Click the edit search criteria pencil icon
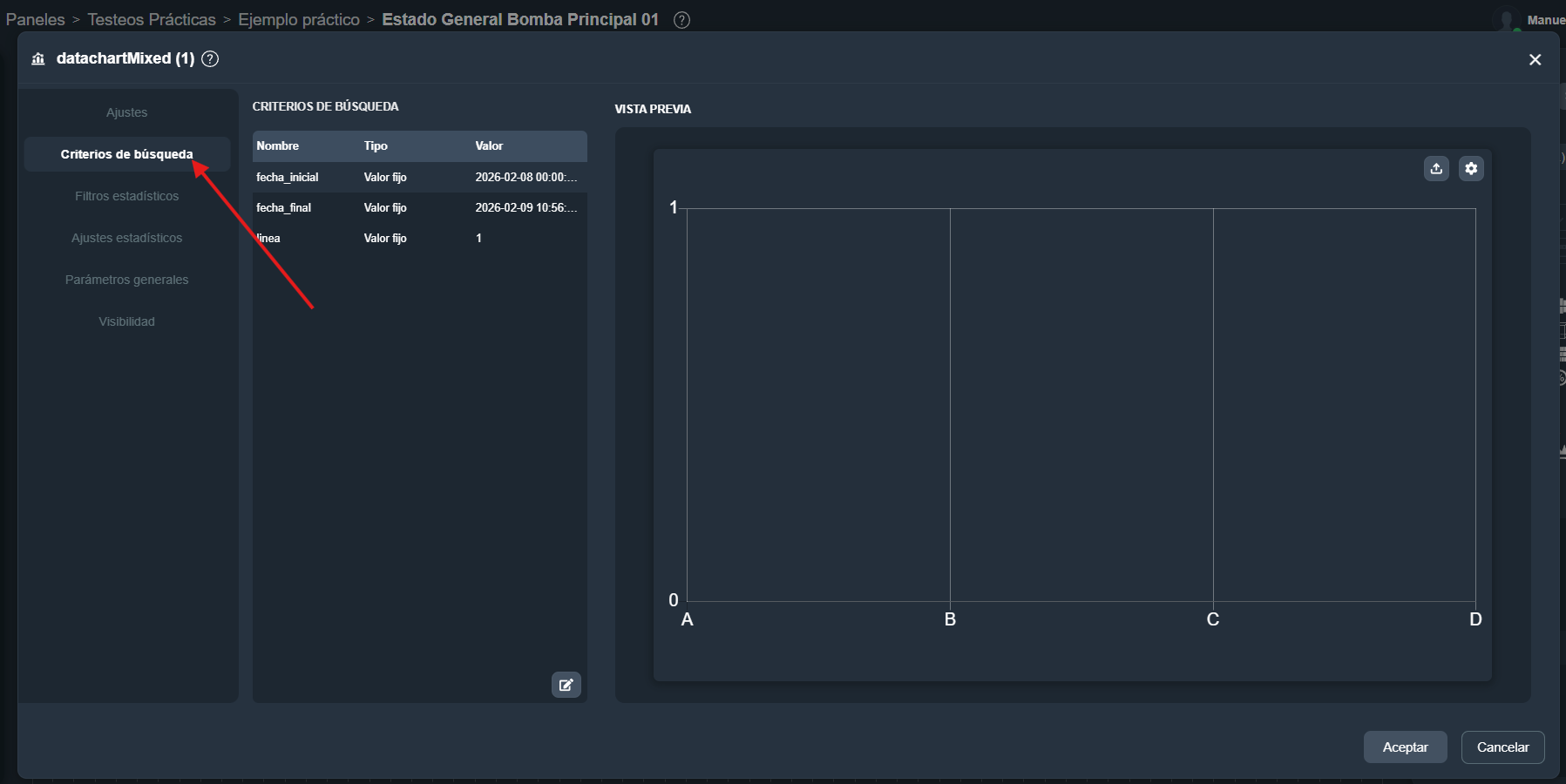This screenshot has width=1566, height=784. (x=566, y=685)
